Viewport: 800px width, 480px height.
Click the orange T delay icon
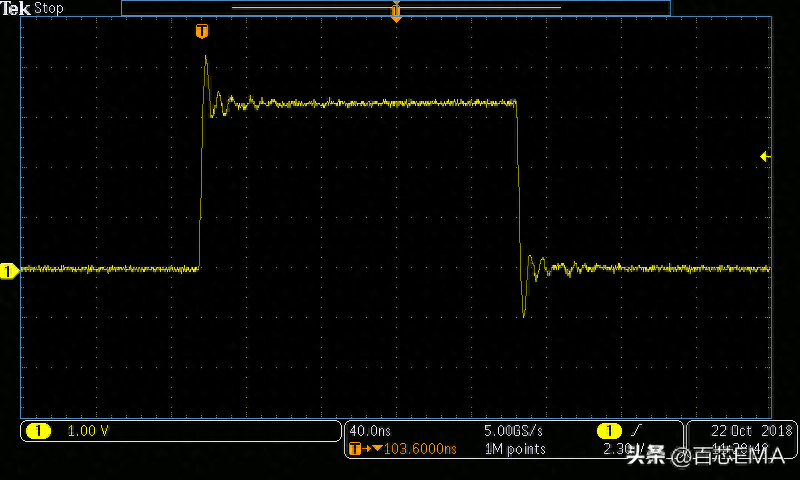tap(355, 450)
